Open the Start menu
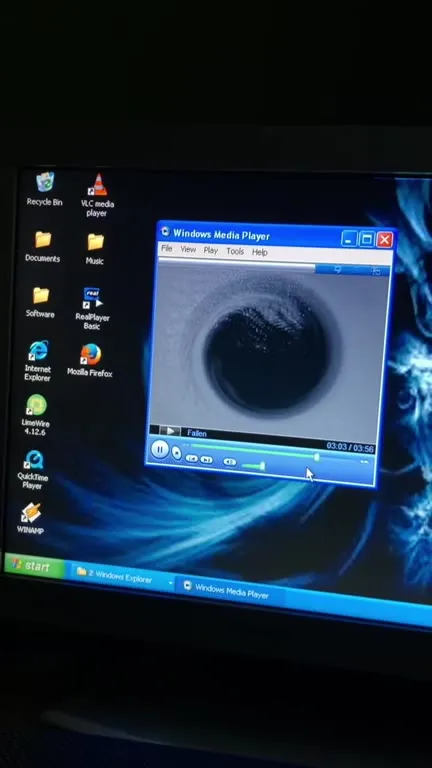The height and width of the screenshot is (768, 432). (x=33, y=566)
